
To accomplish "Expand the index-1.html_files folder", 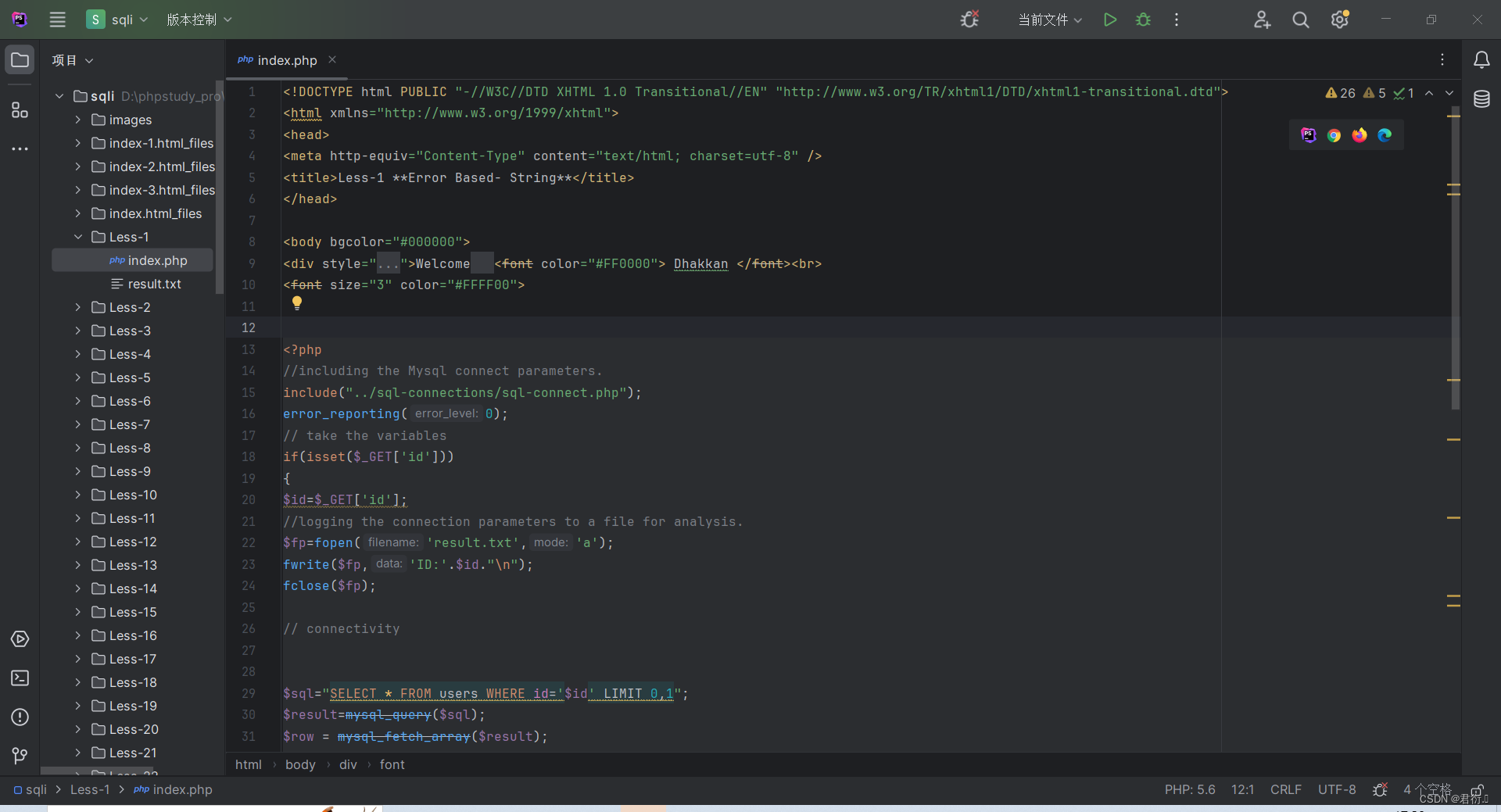I will (77, 143).
